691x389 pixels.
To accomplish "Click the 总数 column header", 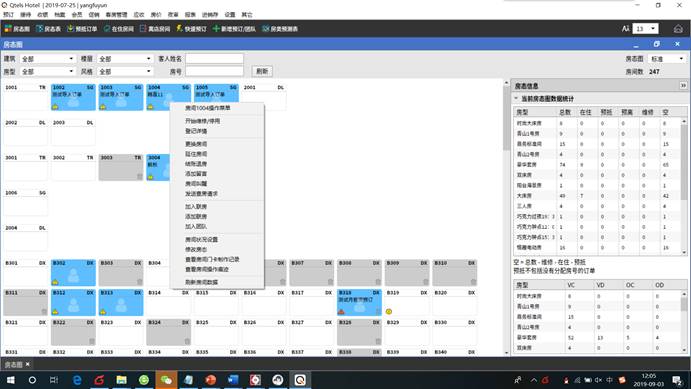I will [565, 112].
